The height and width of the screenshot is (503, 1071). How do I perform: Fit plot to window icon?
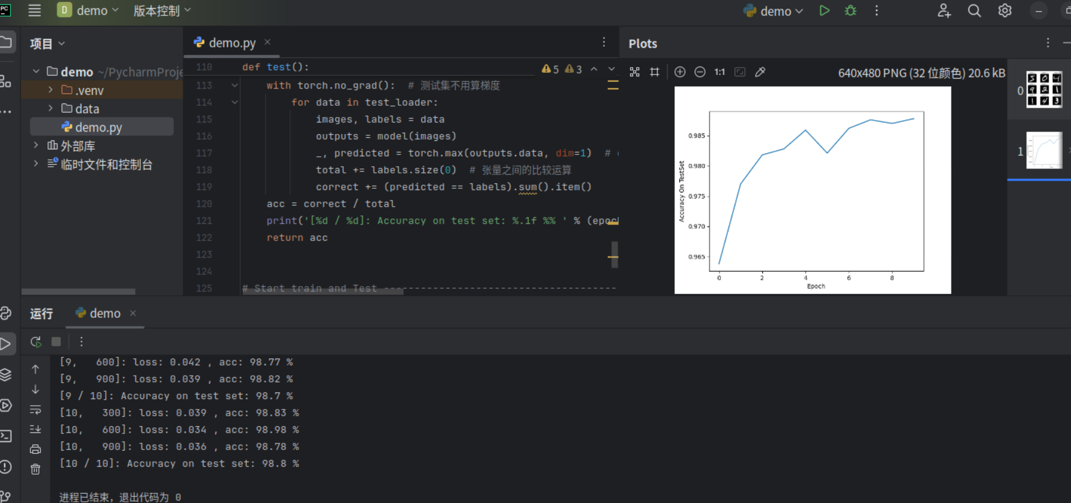pos(635,72)
